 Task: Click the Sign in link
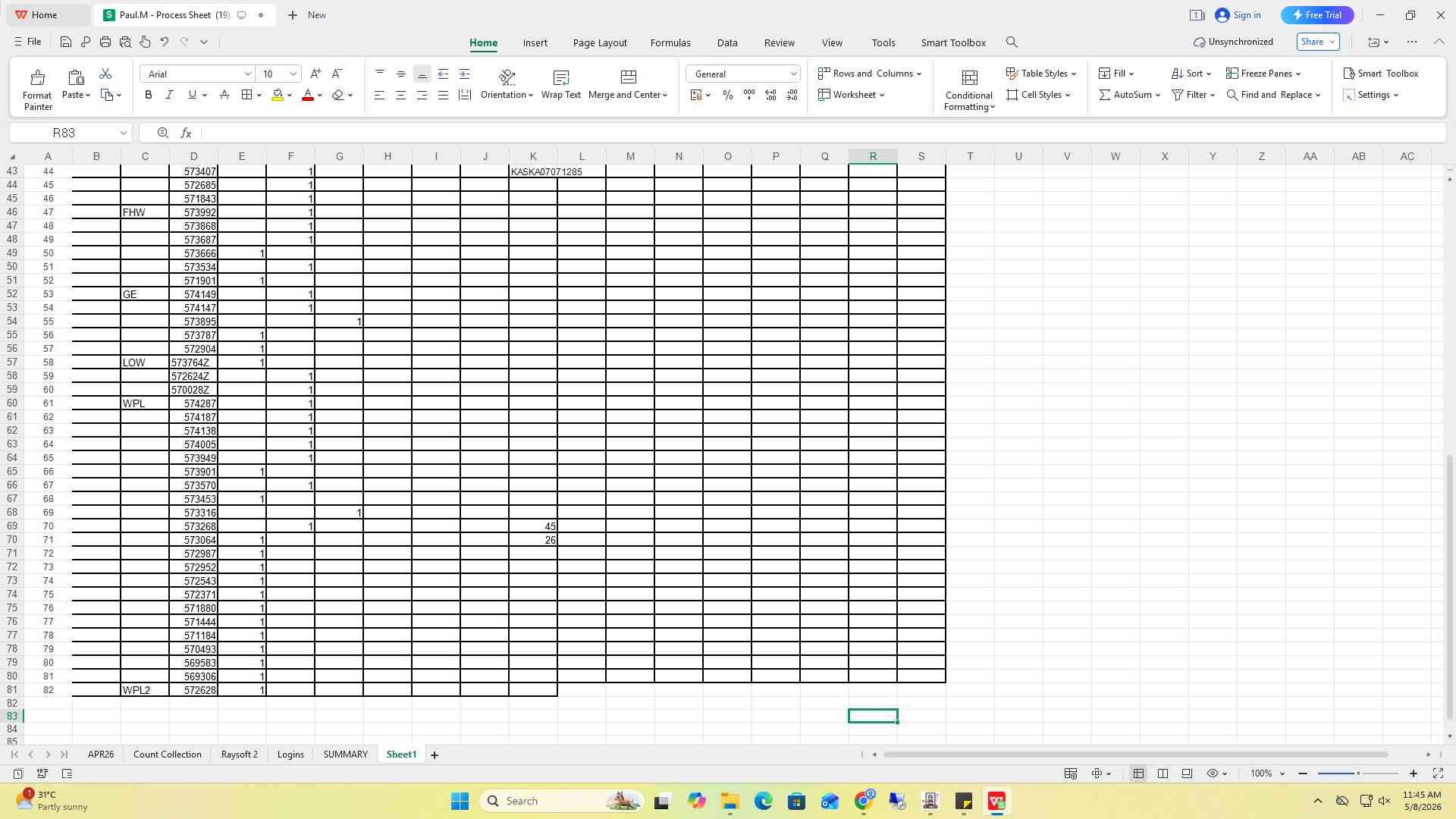pyautogui.click(x=1238, y=15)
